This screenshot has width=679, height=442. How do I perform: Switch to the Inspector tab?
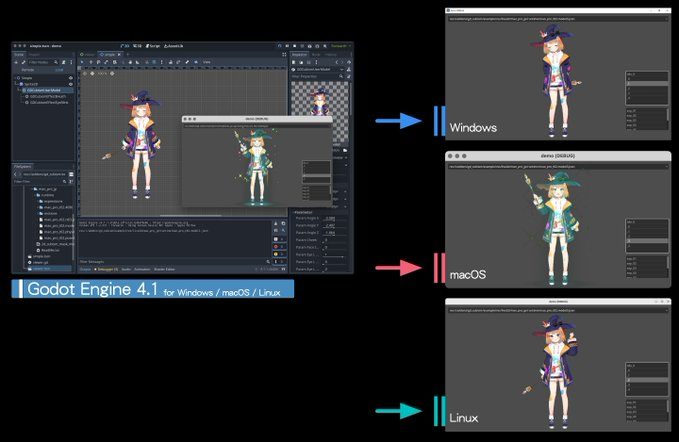coord(299,55)
